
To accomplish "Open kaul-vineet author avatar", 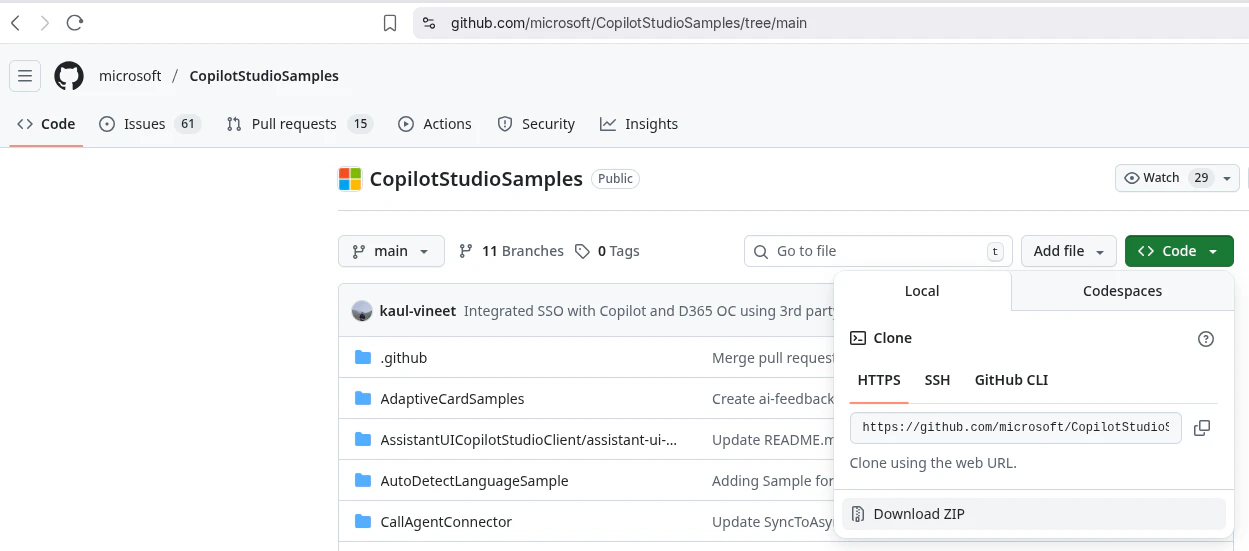I will click(x=362, y=311).
